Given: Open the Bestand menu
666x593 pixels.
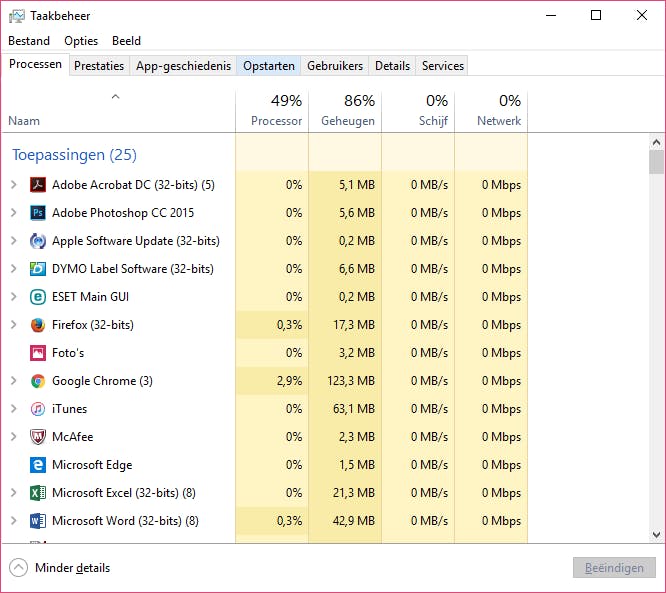Looking at the screenshot, I should click(29, 41).
